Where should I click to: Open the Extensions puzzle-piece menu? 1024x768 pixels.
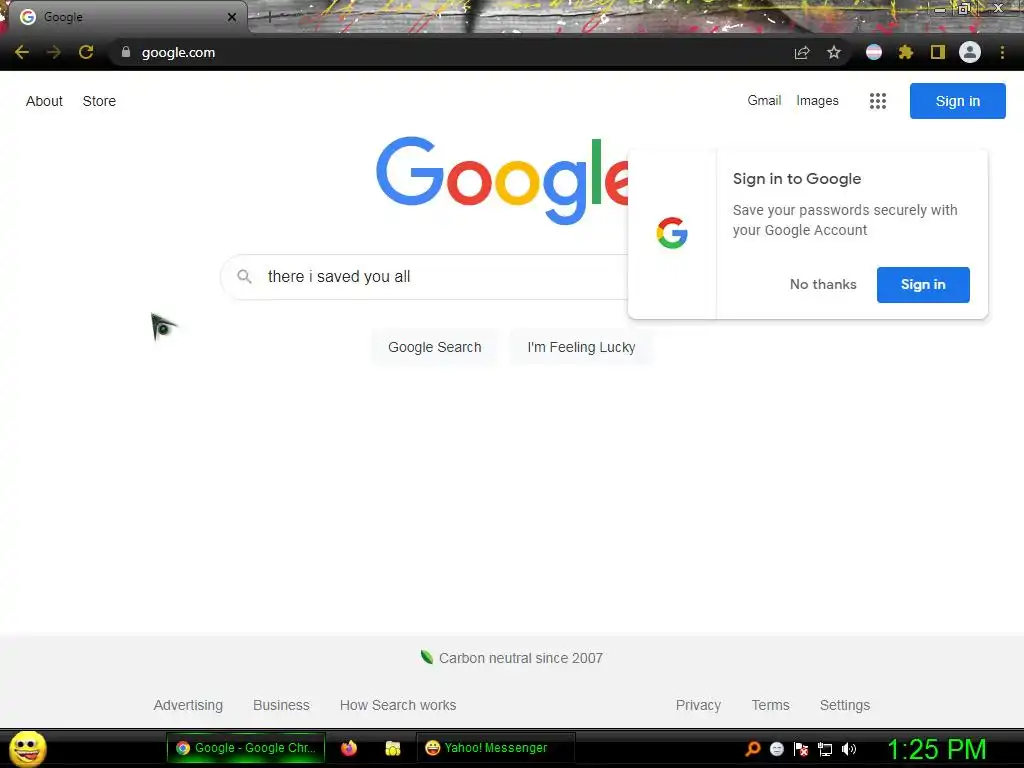906,52
